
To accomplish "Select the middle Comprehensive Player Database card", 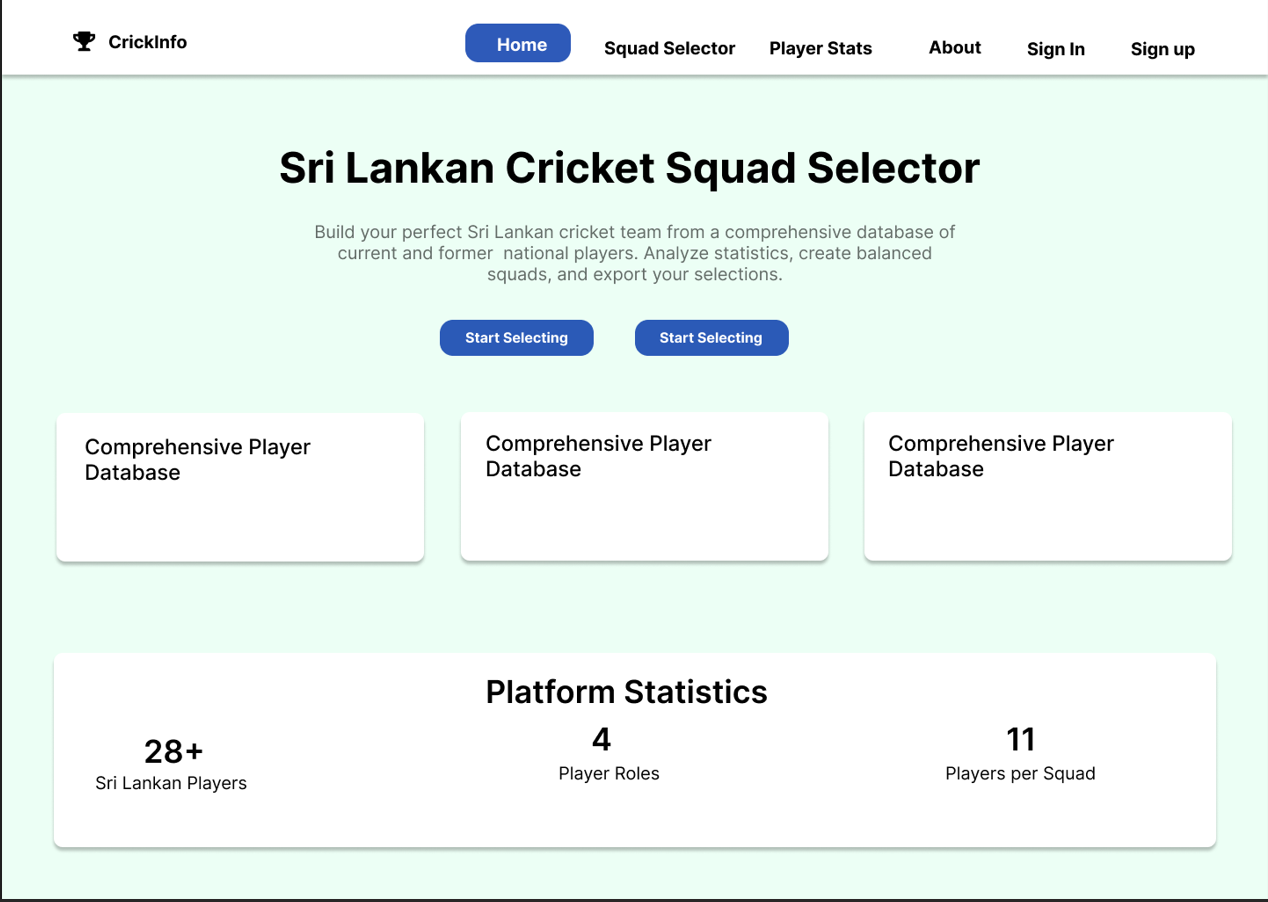I will click(644, 486).
